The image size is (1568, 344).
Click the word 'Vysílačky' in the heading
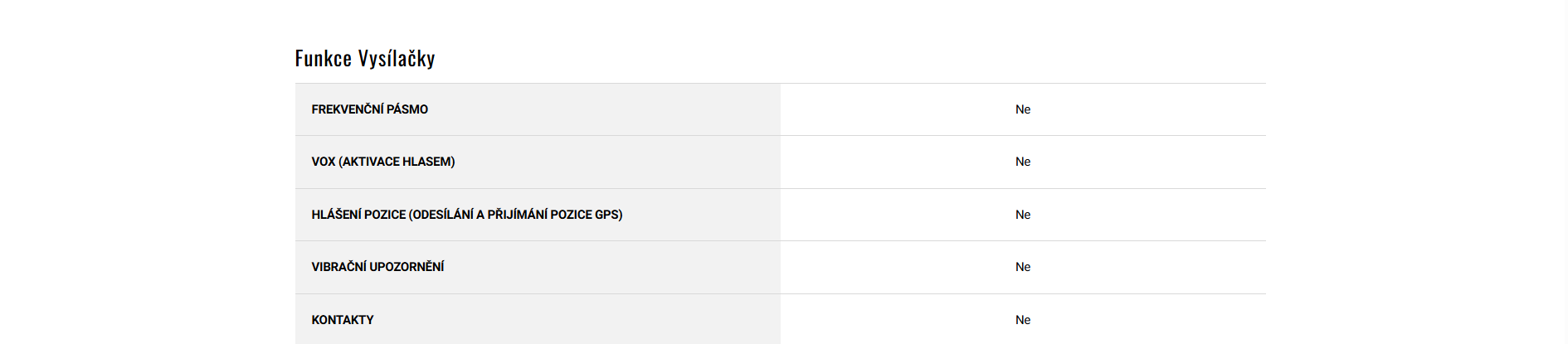coord(396,58)
